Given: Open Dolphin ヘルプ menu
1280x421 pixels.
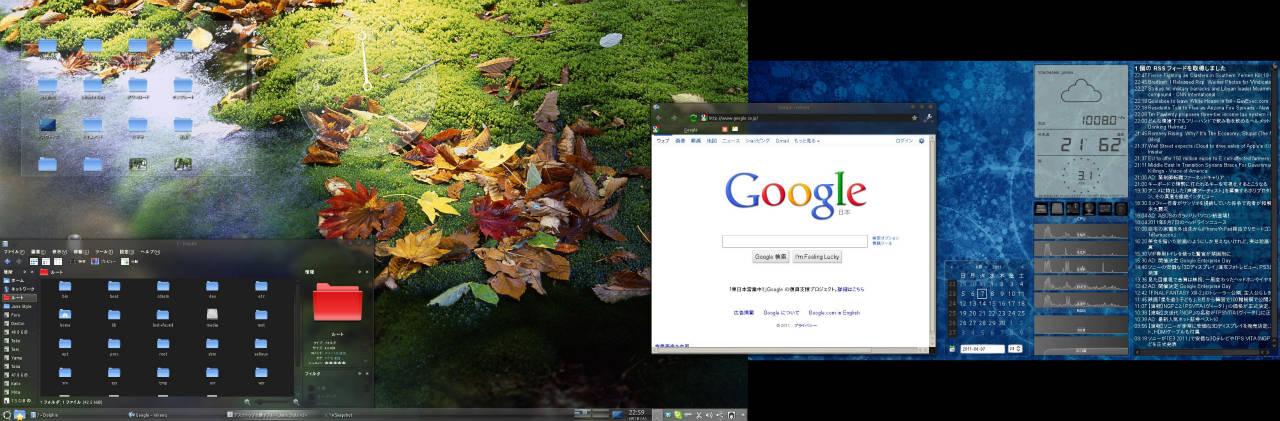Looking at the screenshot, I should click(149, 251).
